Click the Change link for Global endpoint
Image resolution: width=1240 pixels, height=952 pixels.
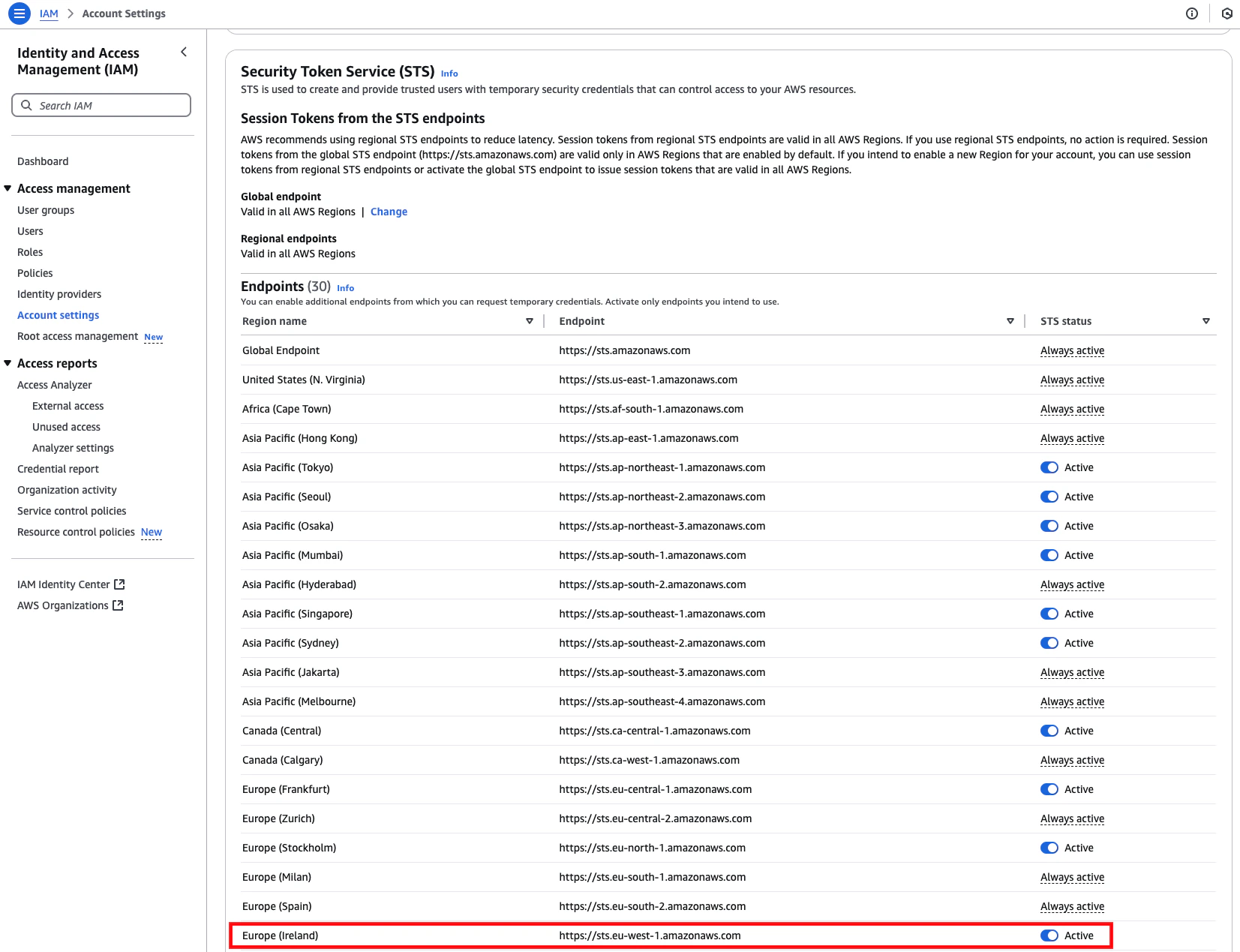[x=389, y=212]
